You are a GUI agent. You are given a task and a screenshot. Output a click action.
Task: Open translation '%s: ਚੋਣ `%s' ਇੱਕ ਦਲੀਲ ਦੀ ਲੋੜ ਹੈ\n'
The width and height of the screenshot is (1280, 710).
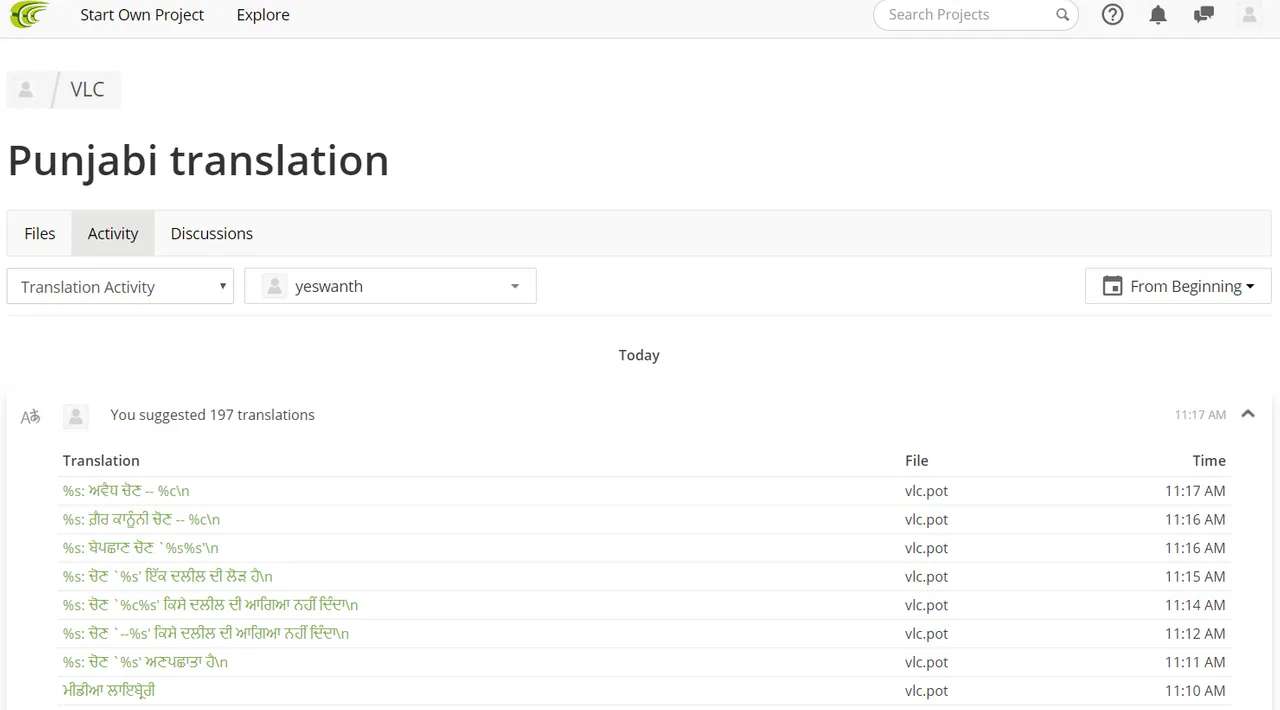click(167, 577)
